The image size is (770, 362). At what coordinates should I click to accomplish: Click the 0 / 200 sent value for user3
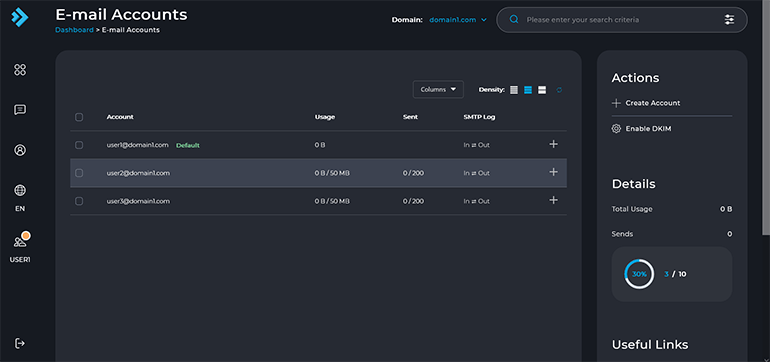click(x=413, y=201)
